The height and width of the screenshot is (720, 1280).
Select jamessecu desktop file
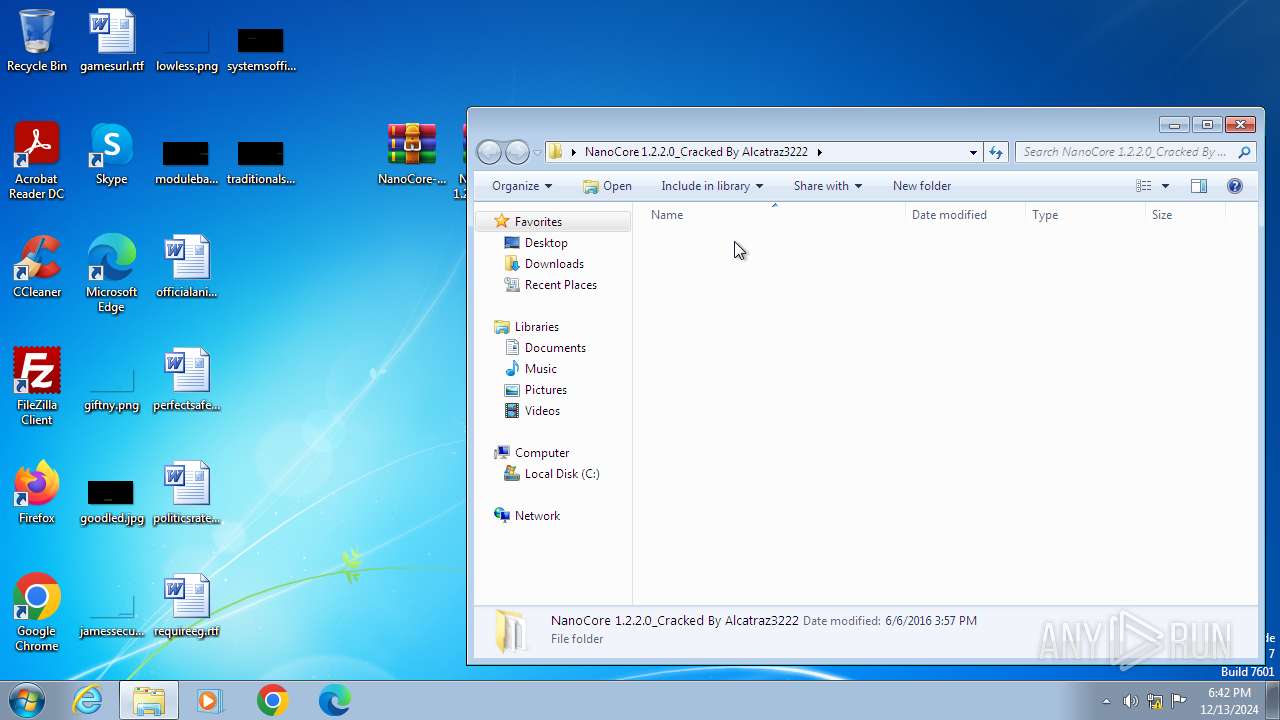click(x=112, y=616)
